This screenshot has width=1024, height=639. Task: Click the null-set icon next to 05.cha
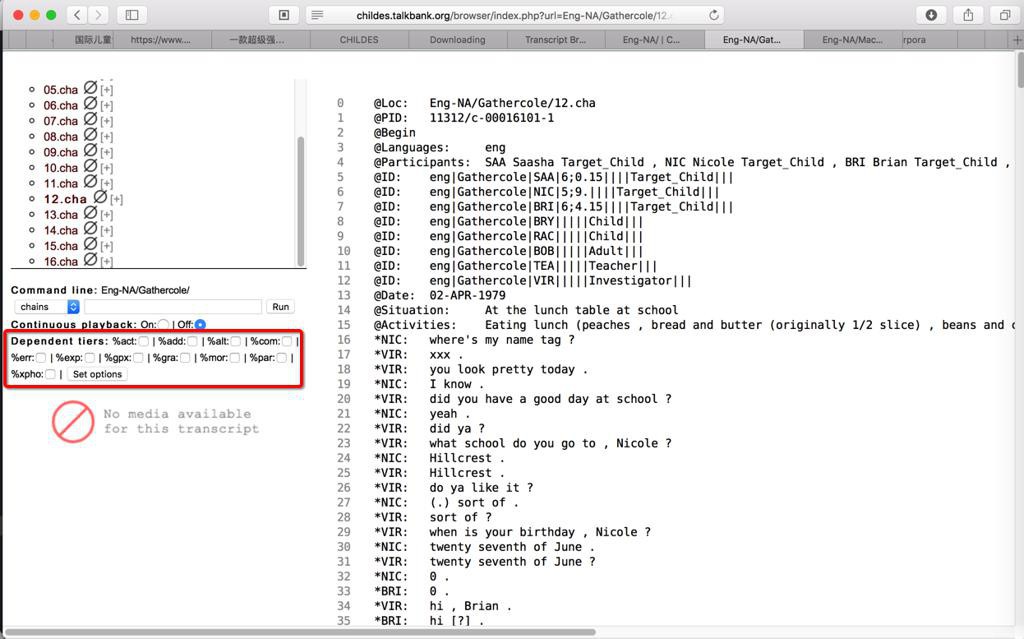point(90,88)
